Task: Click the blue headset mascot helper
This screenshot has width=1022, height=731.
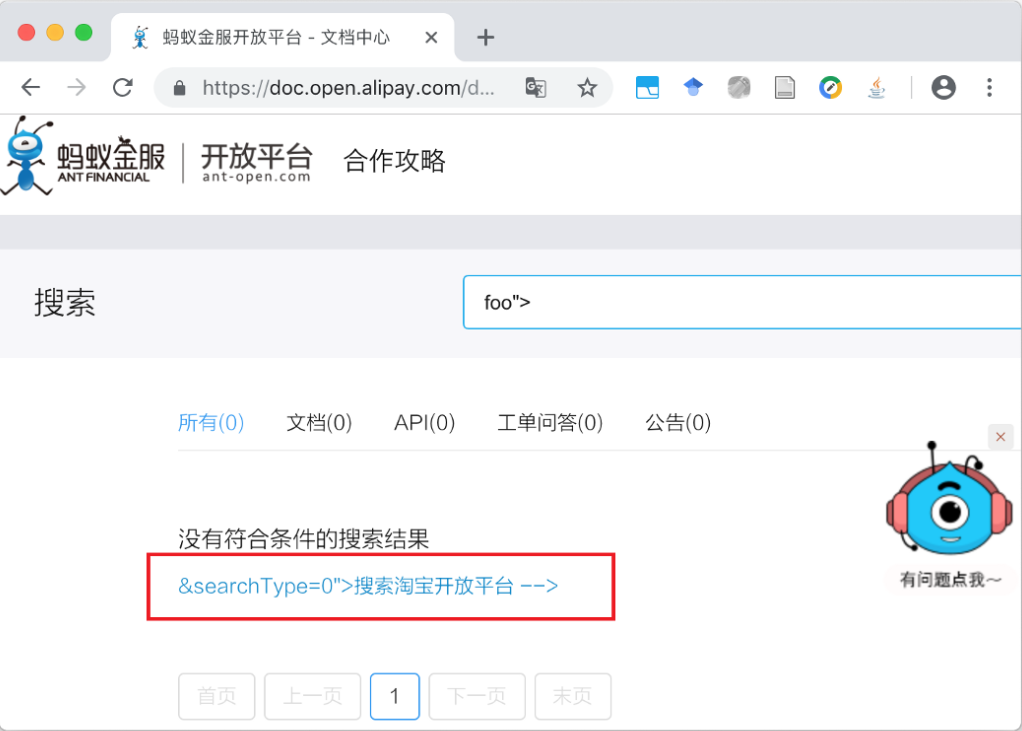Action: click(x=949, y=498)
